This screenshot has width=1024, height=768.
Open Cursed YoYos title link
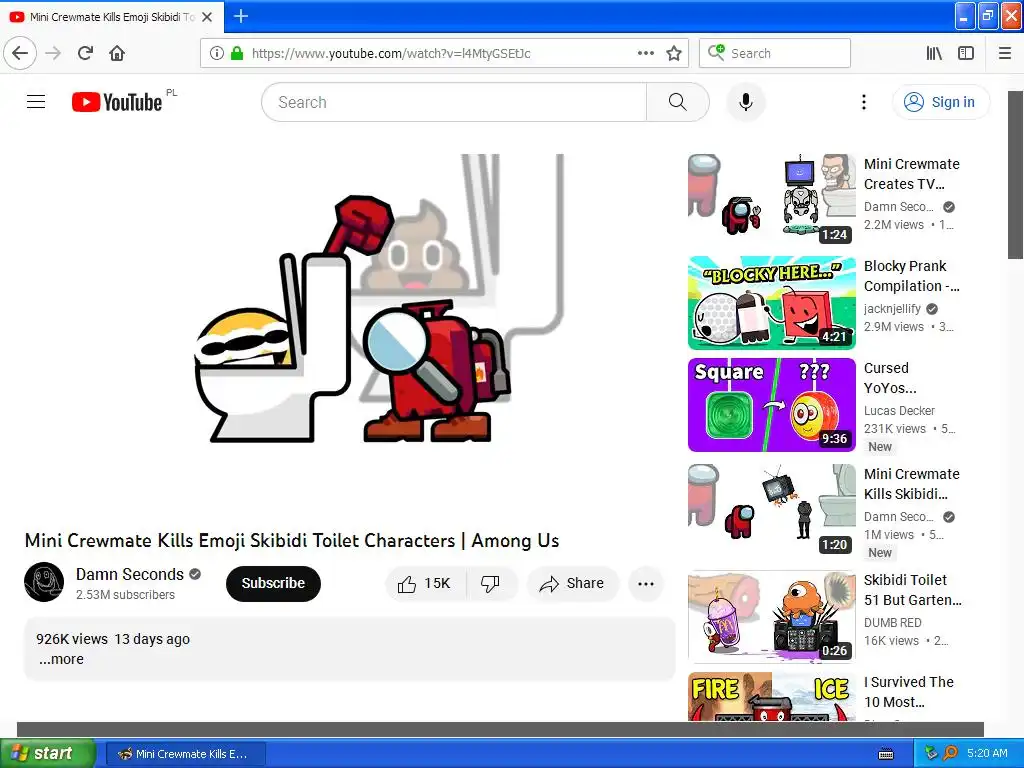coord(890,377)
